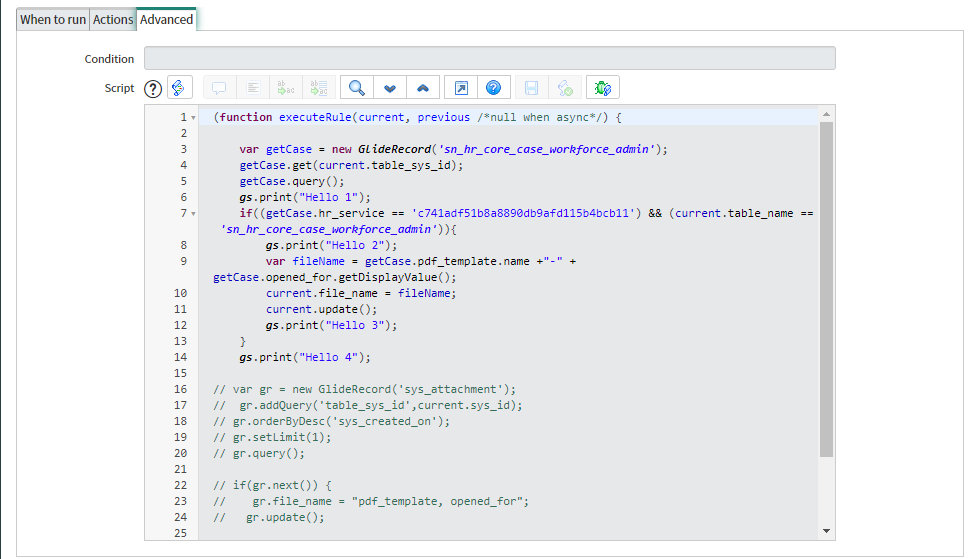
Task: Open the Actions tab
Action: tap(113, 20)
